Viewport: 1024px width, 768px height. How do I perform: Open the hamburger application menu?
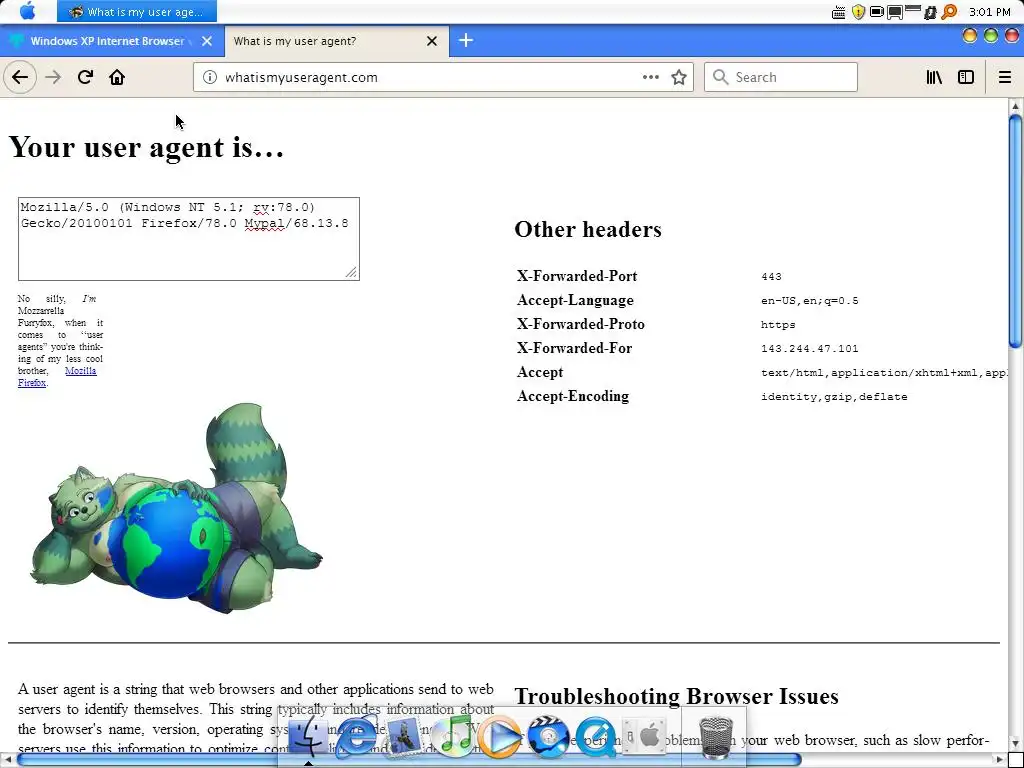pos(1005,77)
